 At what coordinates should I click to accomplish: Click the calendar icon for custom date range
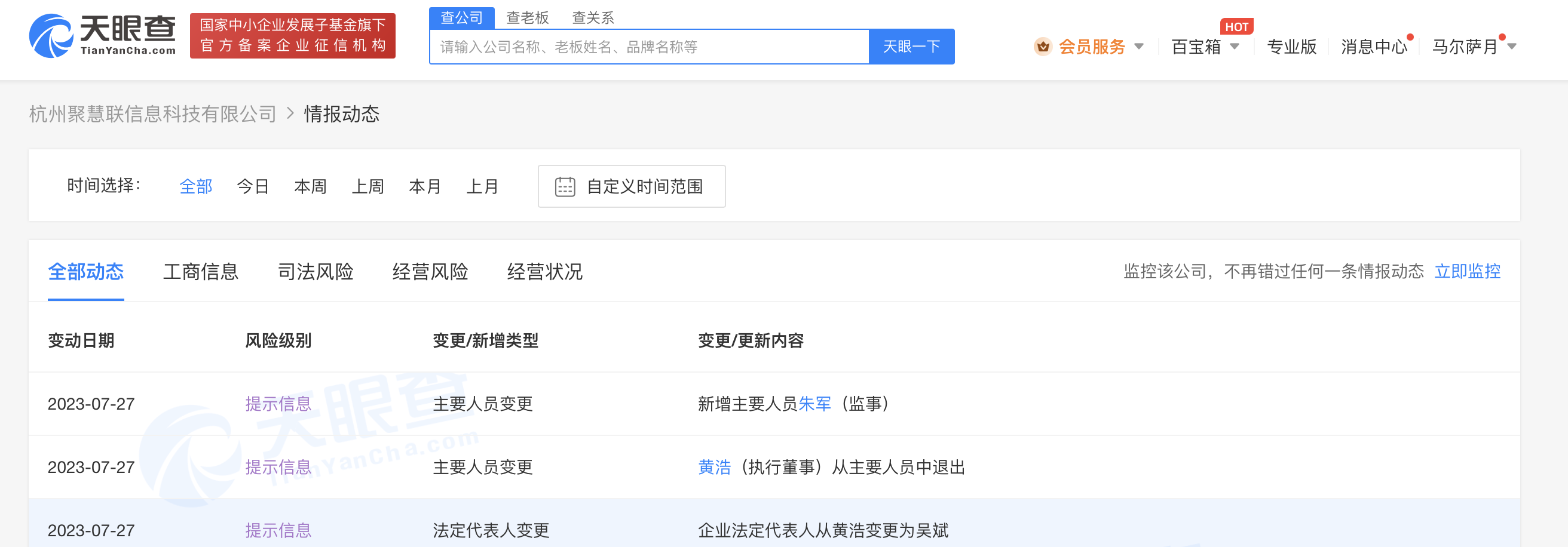click(x=564, y=187)
